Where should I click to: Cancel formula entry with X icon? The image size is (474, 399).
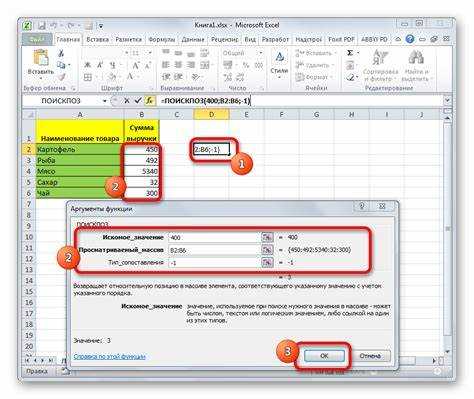[127, 100]
